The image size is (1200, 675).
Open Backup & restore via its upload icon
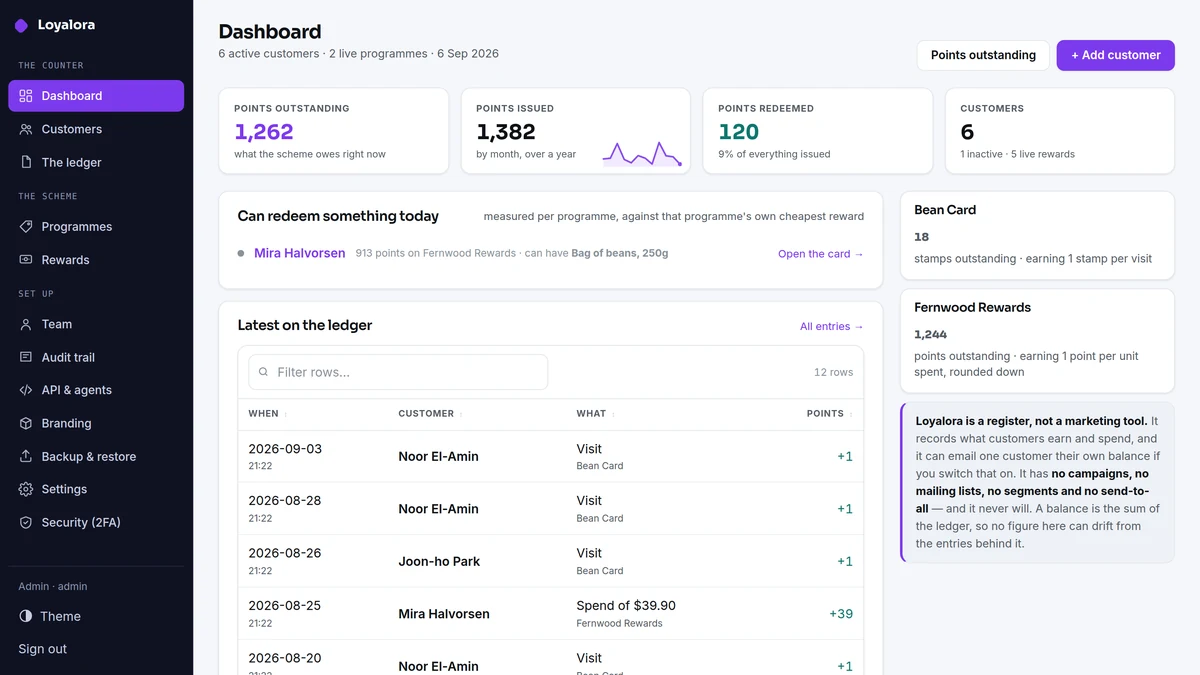[x=26, y=456]
